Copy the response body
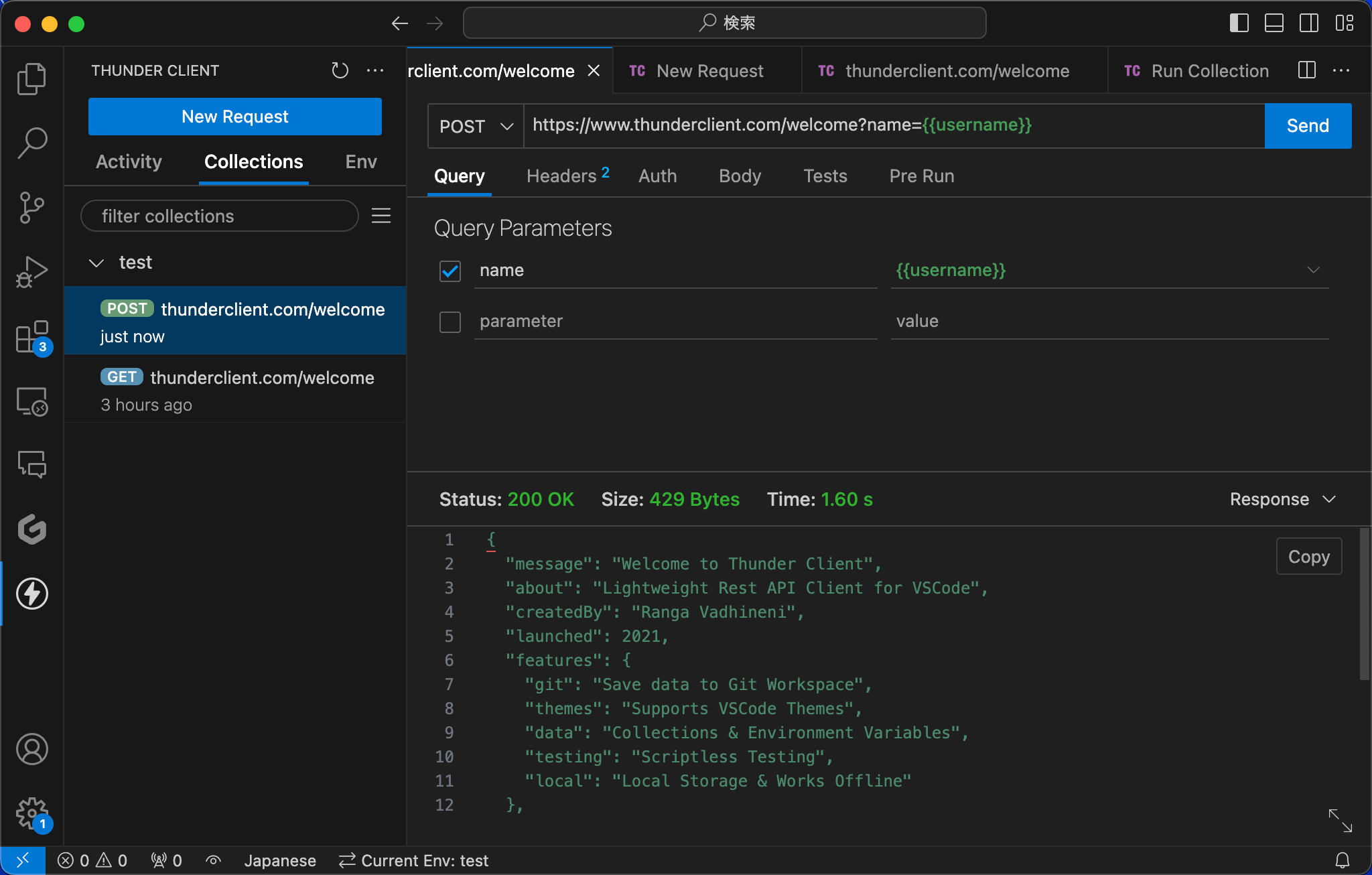 click(x=1309, y=556)
